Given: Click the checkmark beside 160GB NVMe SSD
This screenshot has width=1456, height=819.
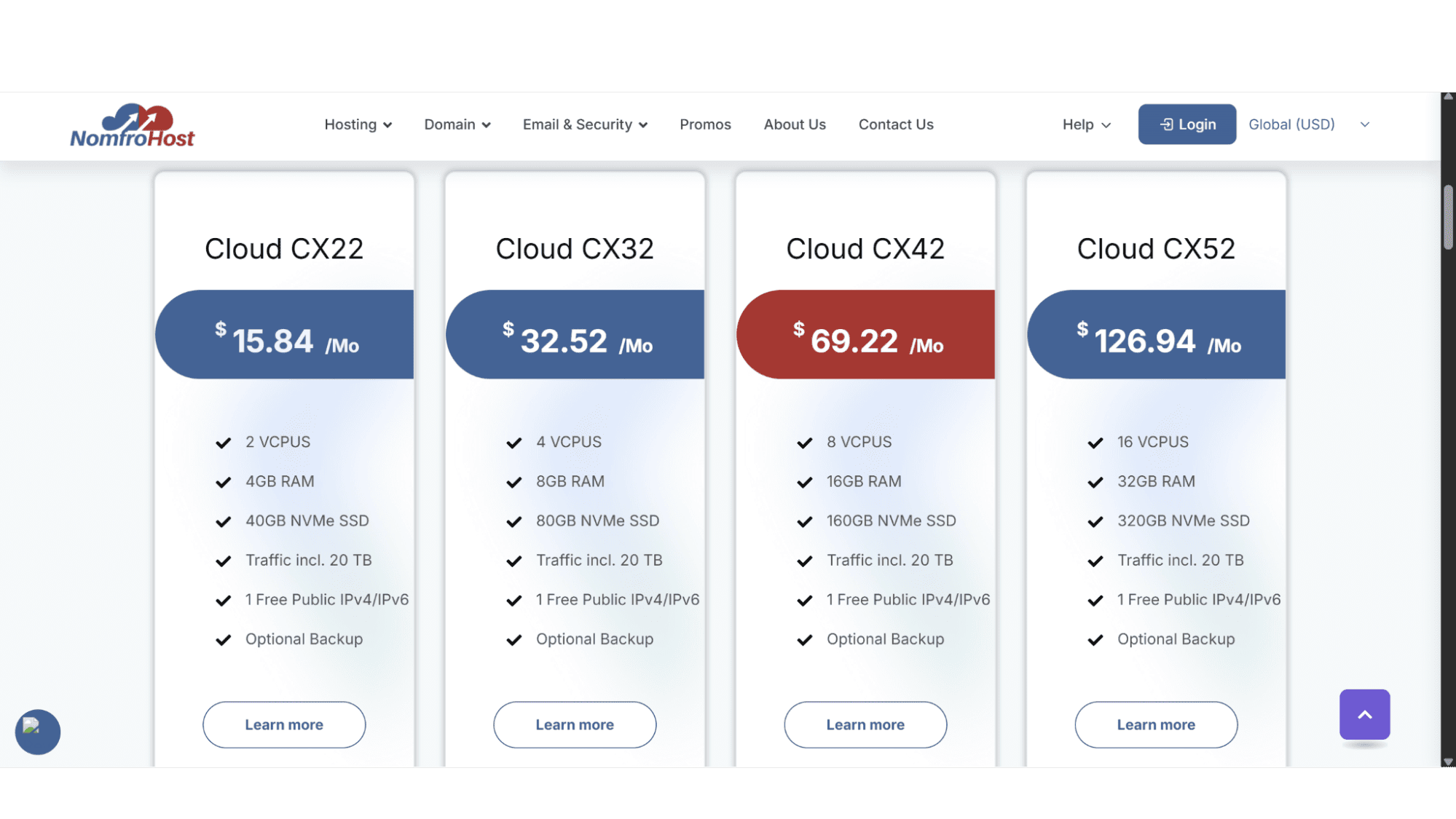Looking at the screenshot, I should tap(804, 521).
